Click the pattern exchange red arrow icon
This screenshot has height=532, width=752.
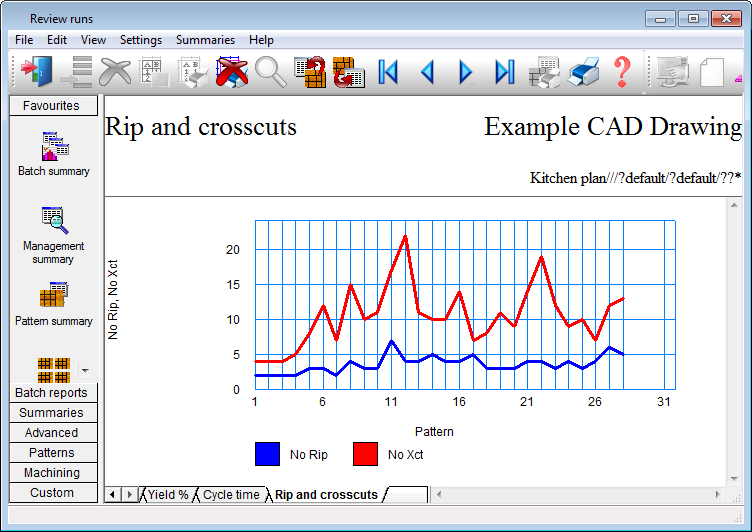tap(349, 72)
